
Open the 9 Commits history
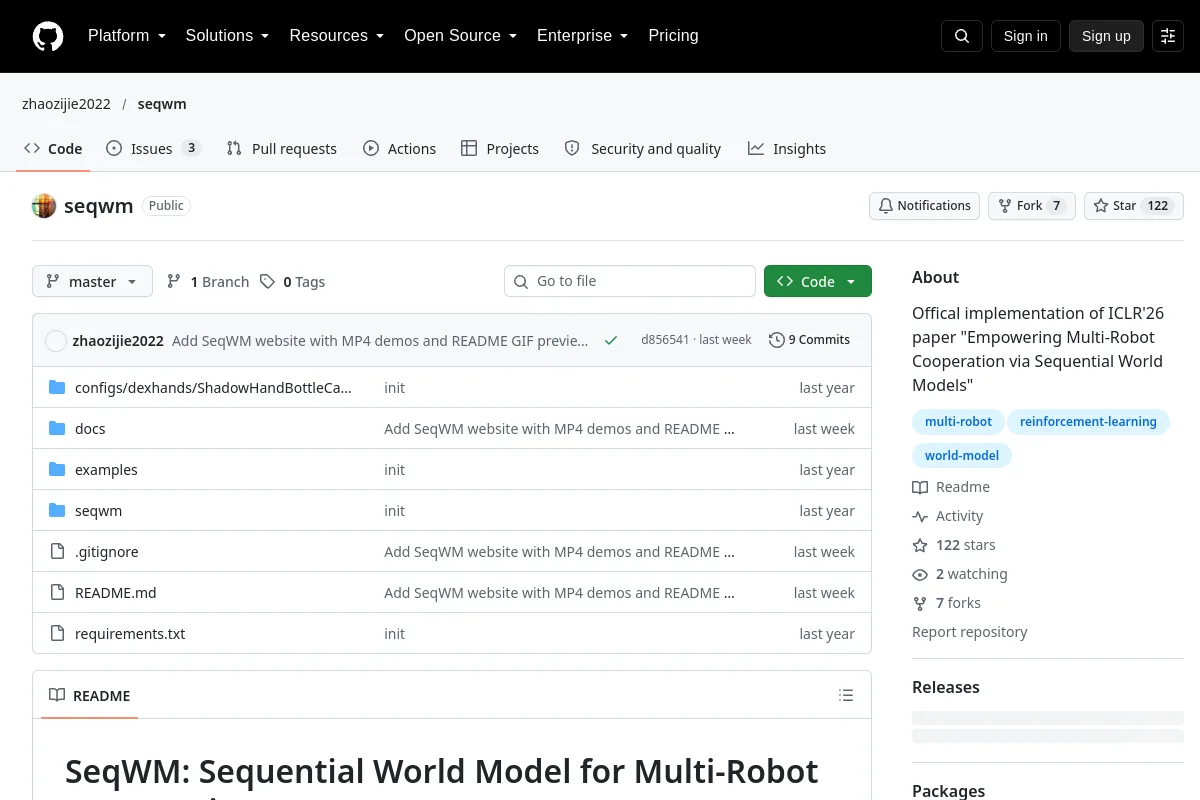point(809,340)
